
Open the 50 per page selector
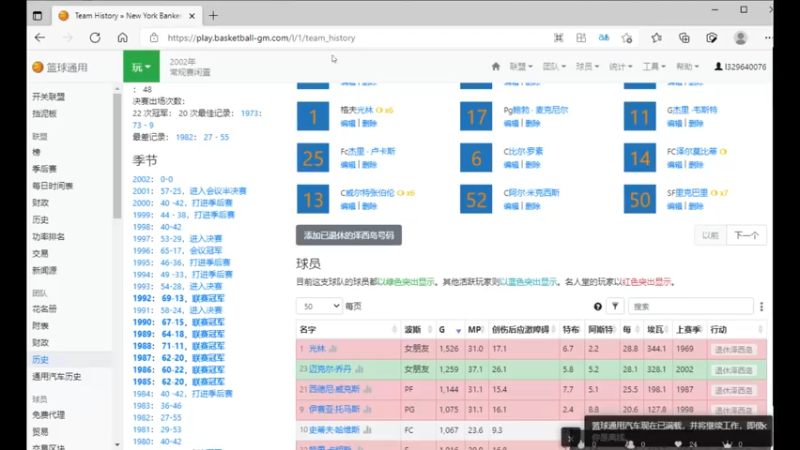point(319,306)
